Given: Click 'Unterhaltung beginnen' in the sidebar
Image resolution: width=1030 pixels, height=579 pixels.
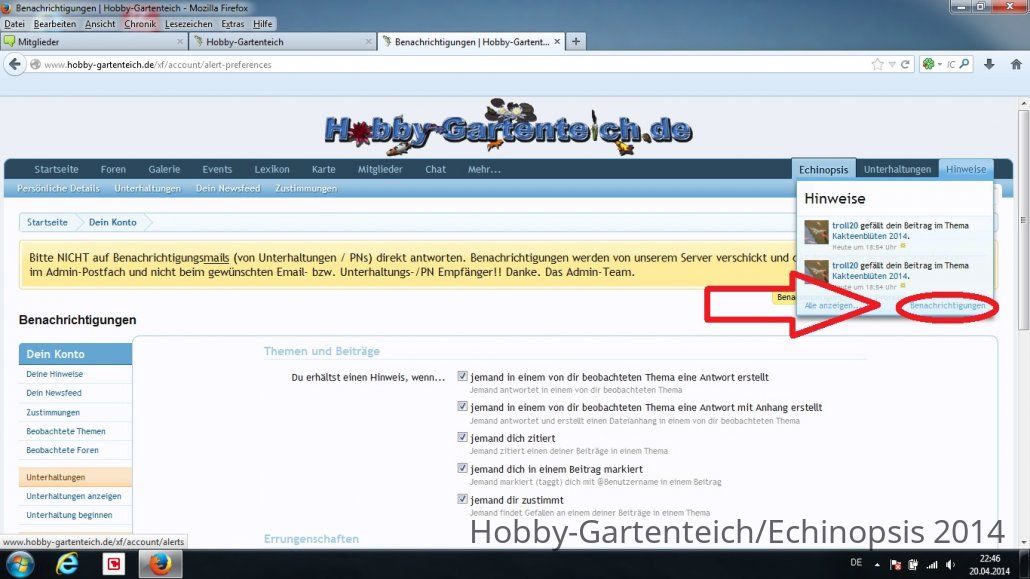Looking at the screenshot, I should pyautogui.click(x=69, y=515).
